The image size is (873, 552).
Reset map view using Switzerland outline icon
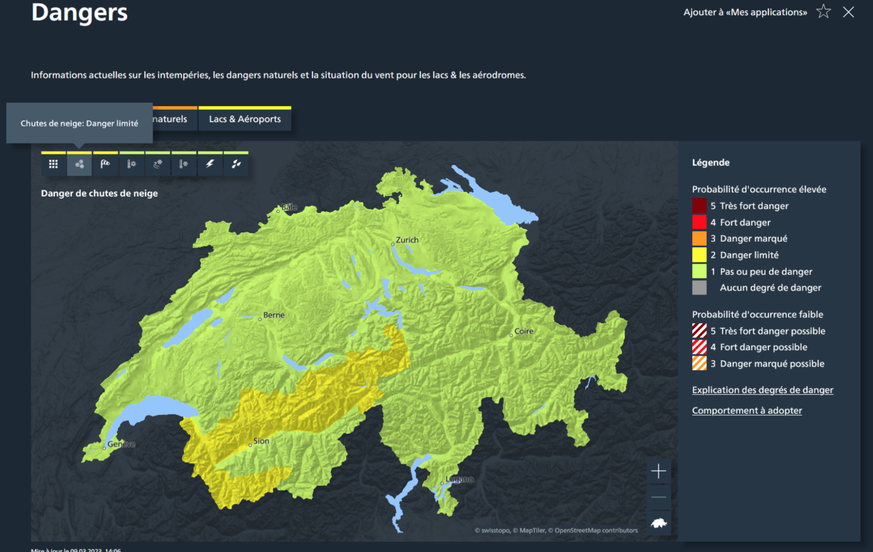[x=658, y=523]
